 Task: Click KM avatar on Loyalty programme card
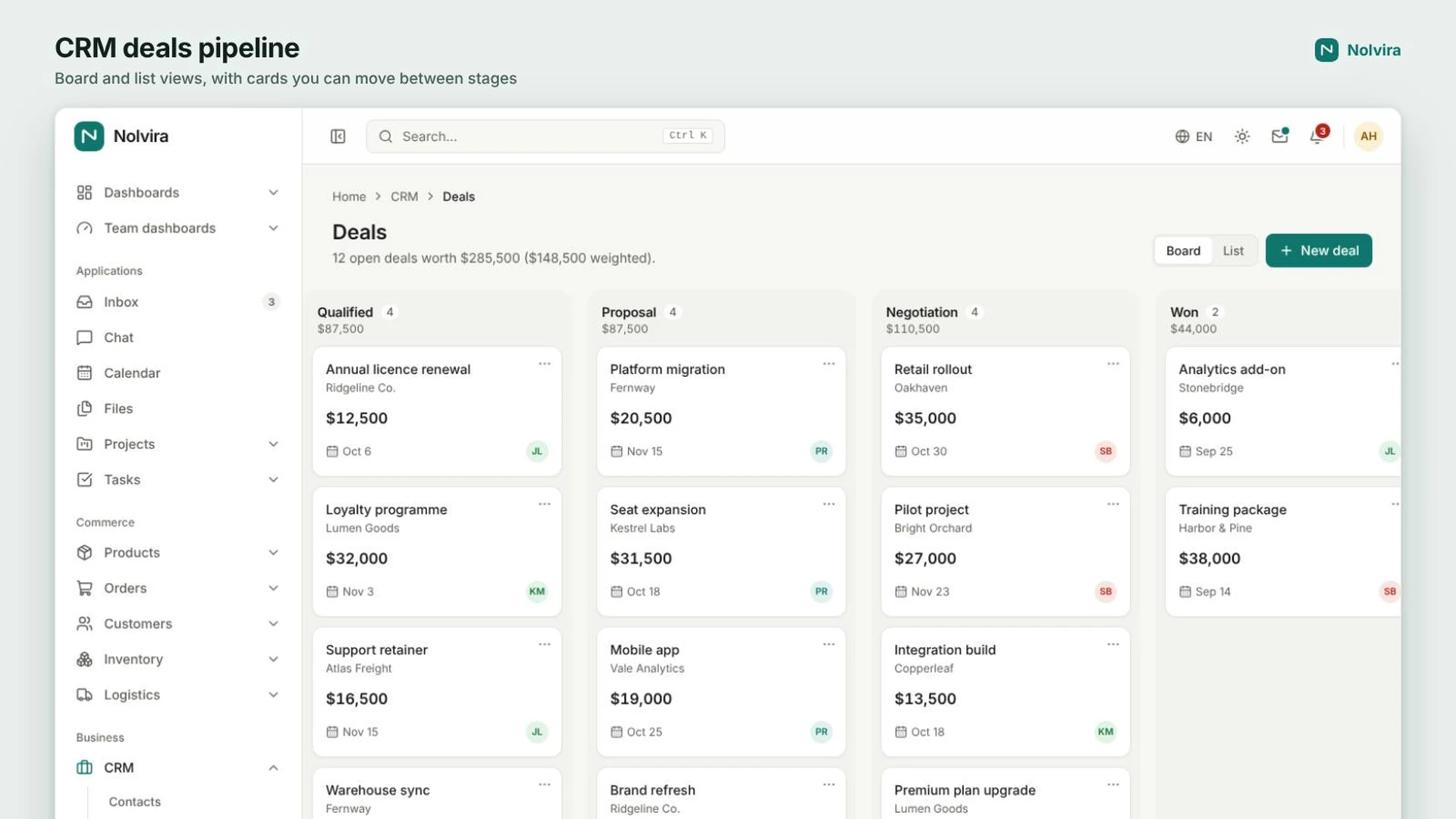(537, 591)
